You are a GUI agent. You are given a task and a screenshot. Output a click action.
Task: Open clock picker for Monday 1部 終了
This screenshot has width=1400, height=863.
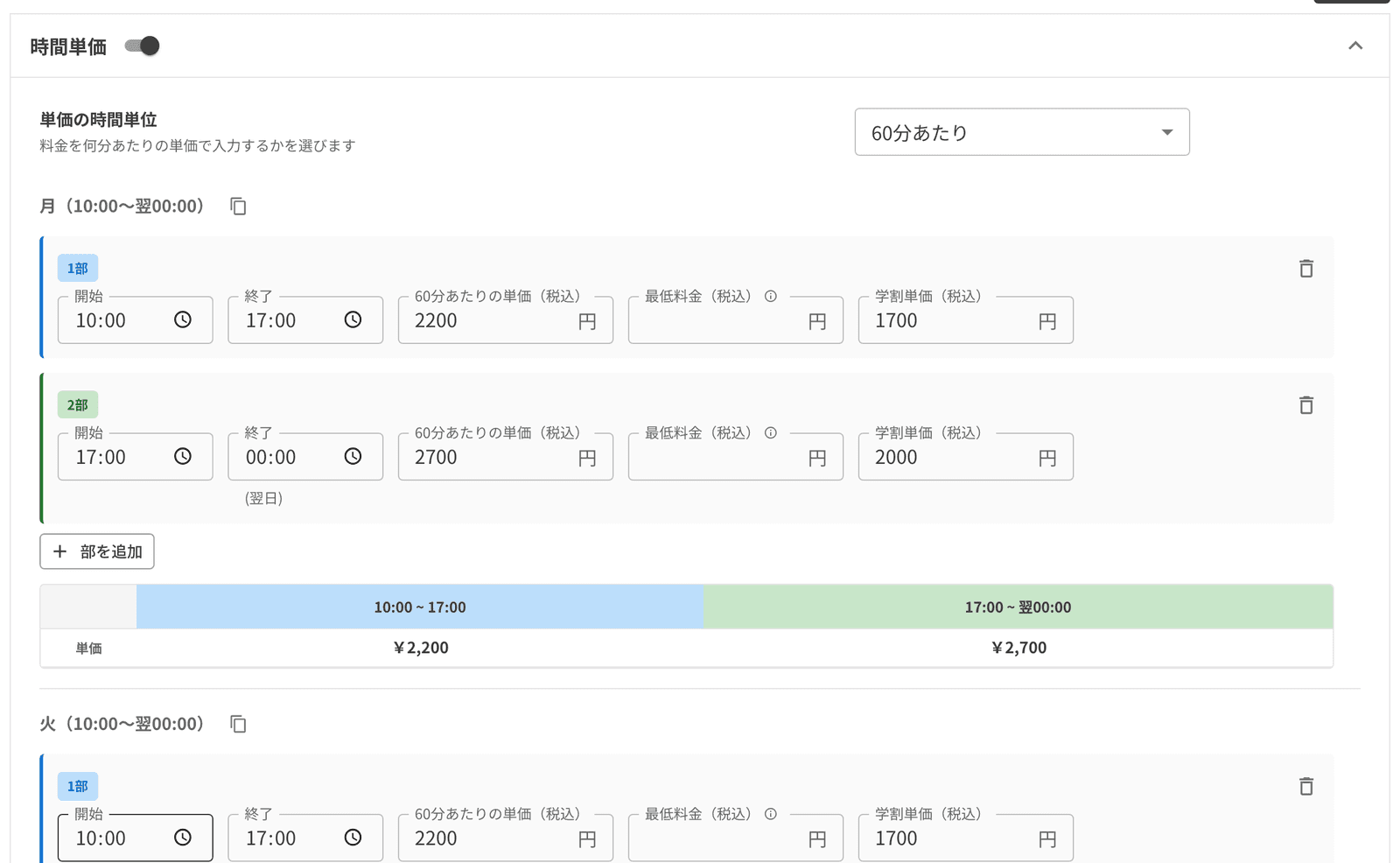[x=353, y=320]
